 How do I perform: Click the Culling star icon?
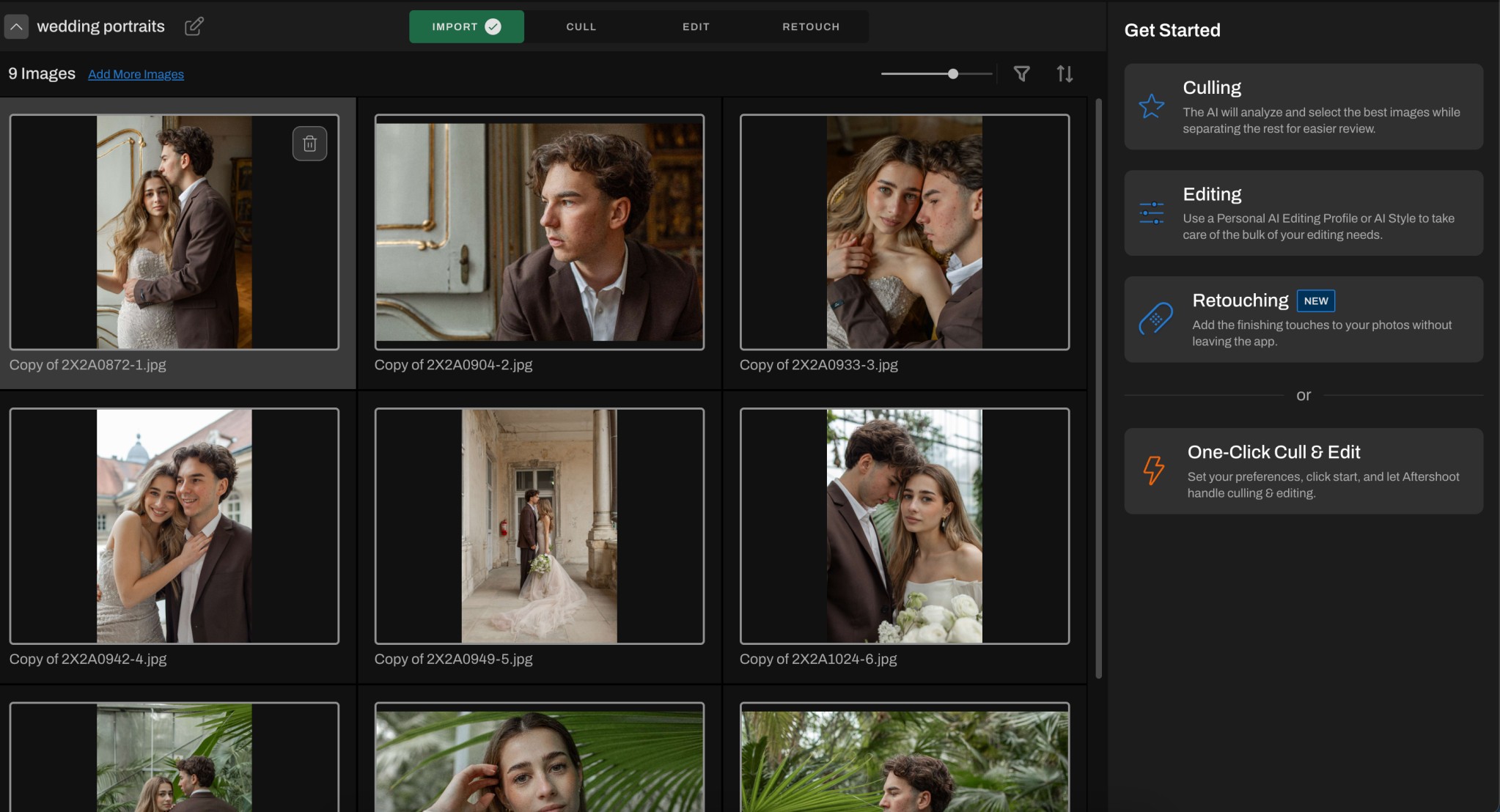(1151, 107)
